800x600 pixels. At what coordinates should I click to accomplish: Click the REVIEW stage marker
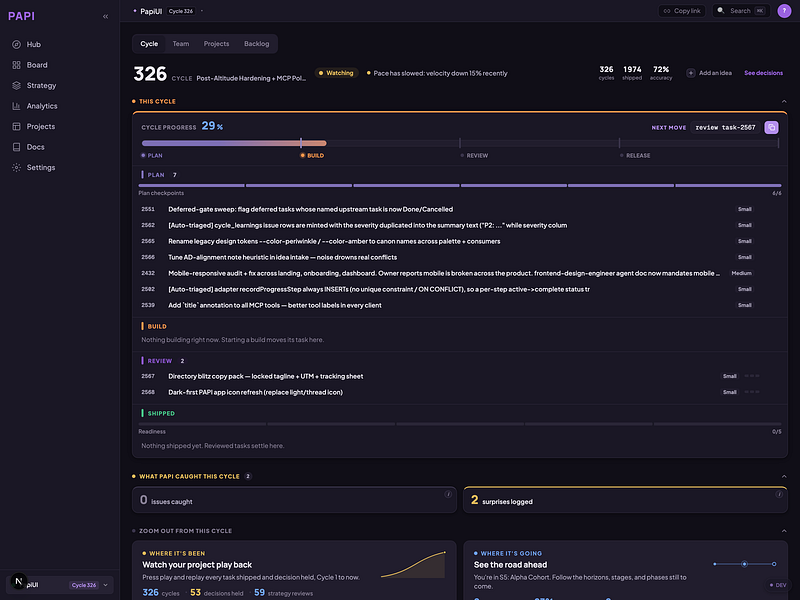tap(474, 156)
